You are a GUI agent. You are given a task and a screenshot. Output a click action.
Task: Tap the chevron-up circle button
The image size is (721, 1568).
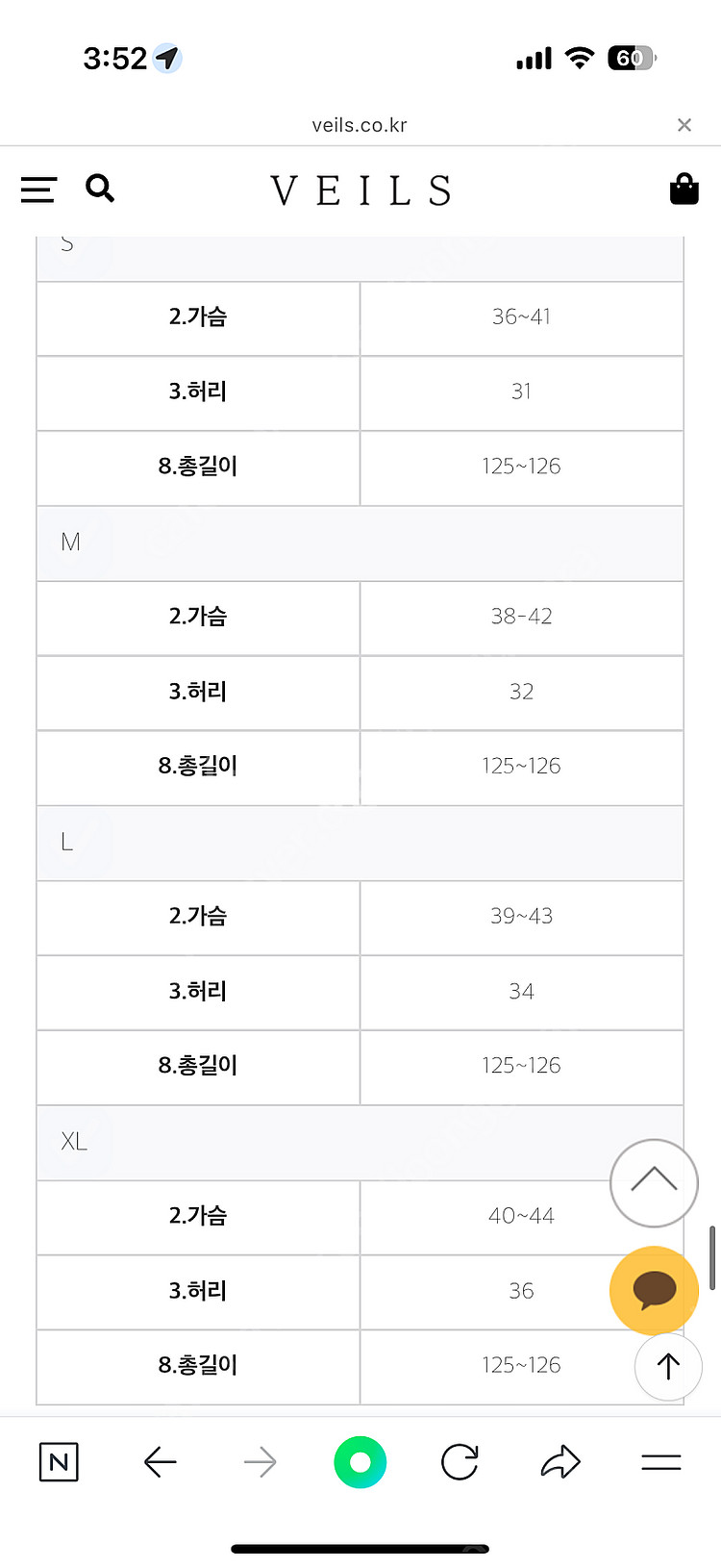pyautogui.click(x=654, y=1182)
